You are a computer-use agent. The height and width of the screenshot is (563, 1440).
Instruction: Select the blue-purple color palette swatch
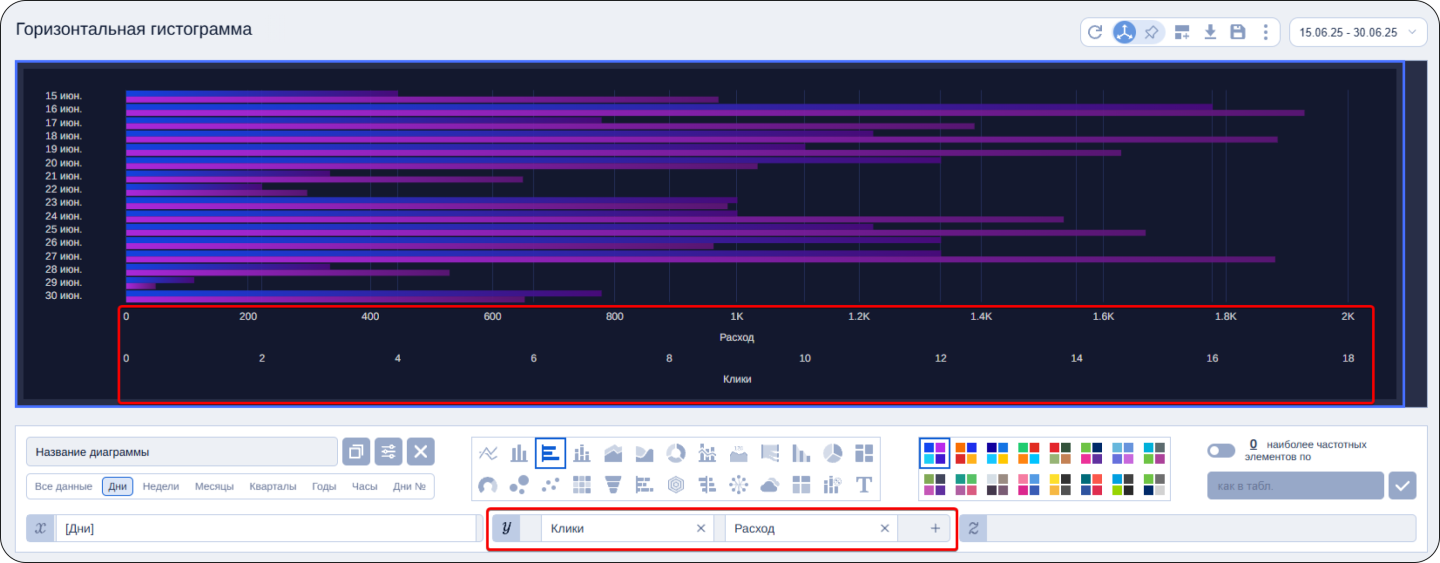[935, 453]
